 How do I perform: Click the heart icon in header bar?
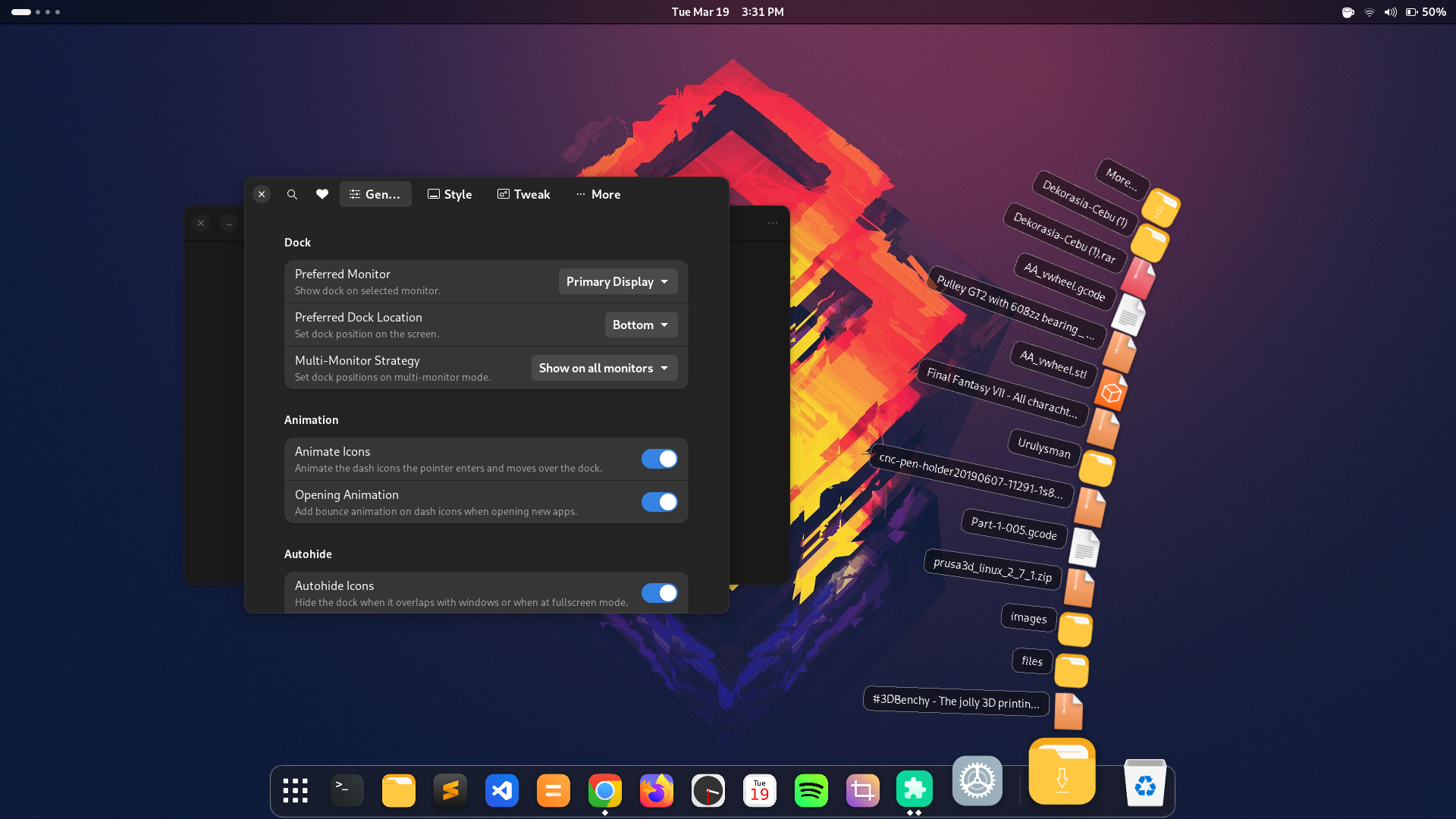(x=322, y=194)
